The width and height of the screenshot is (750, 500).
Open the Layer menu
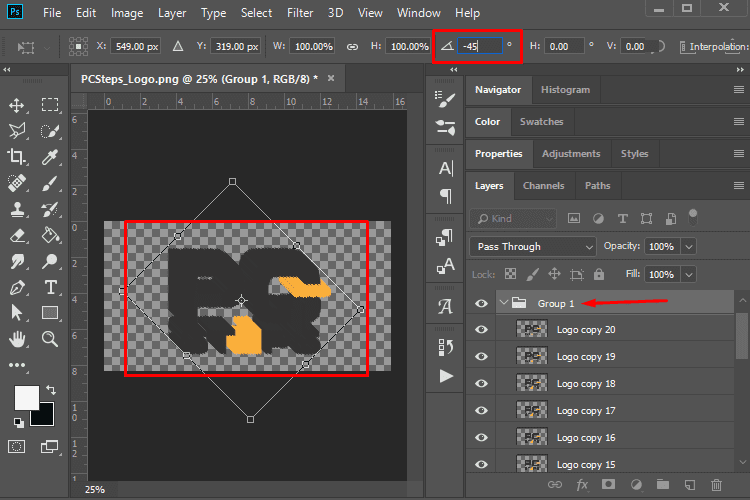pos(172,13)
